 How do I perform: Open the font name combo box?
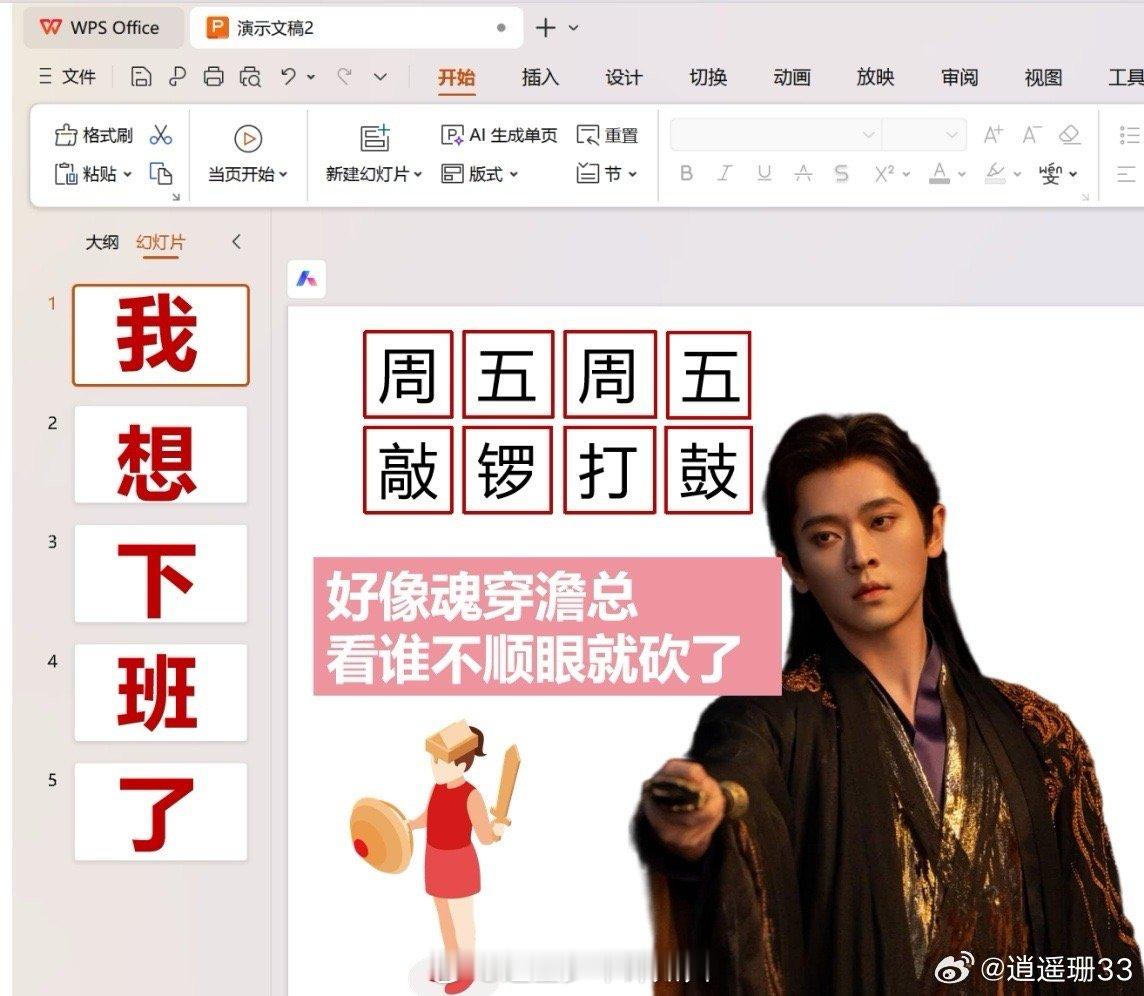pos(775,134)
